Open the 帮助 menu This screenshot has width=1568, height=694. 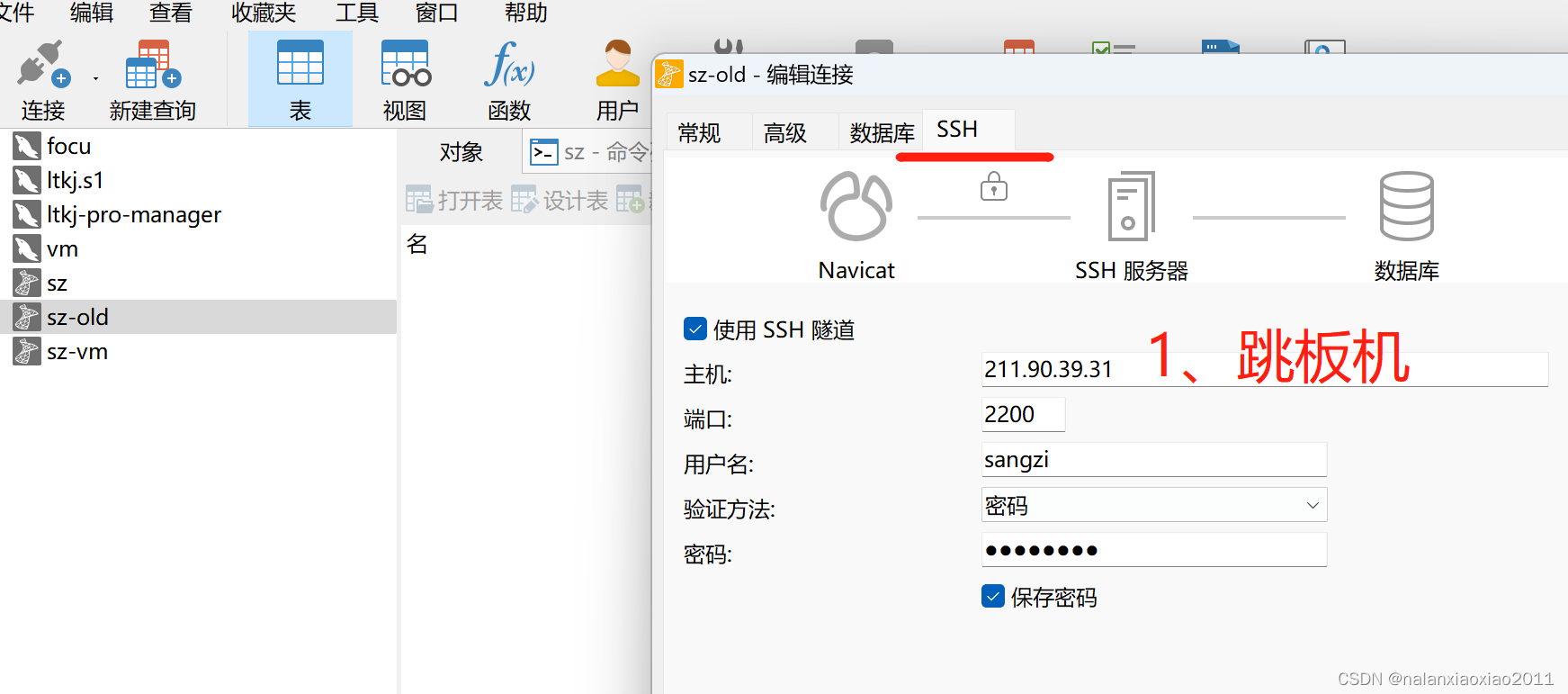click(x=526, y=13)
